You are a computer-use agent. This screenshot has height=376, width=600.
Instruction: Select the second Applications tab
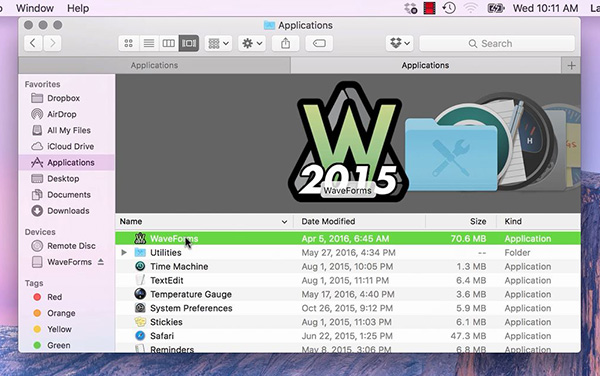426,65
